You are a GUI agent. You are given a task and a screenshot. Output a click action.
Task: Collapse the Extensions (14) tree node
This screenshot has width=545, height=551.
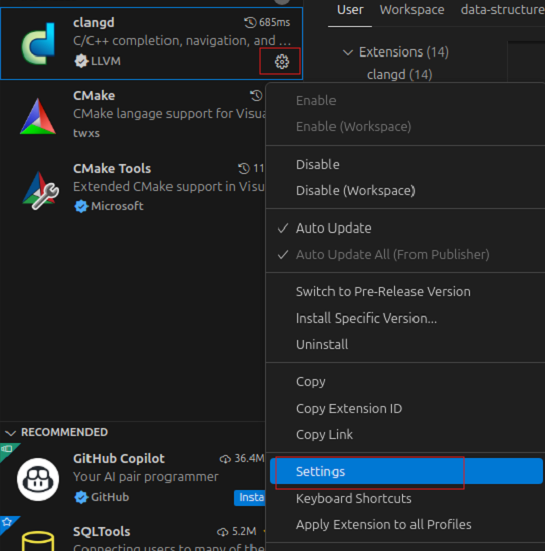click(348, 52)
